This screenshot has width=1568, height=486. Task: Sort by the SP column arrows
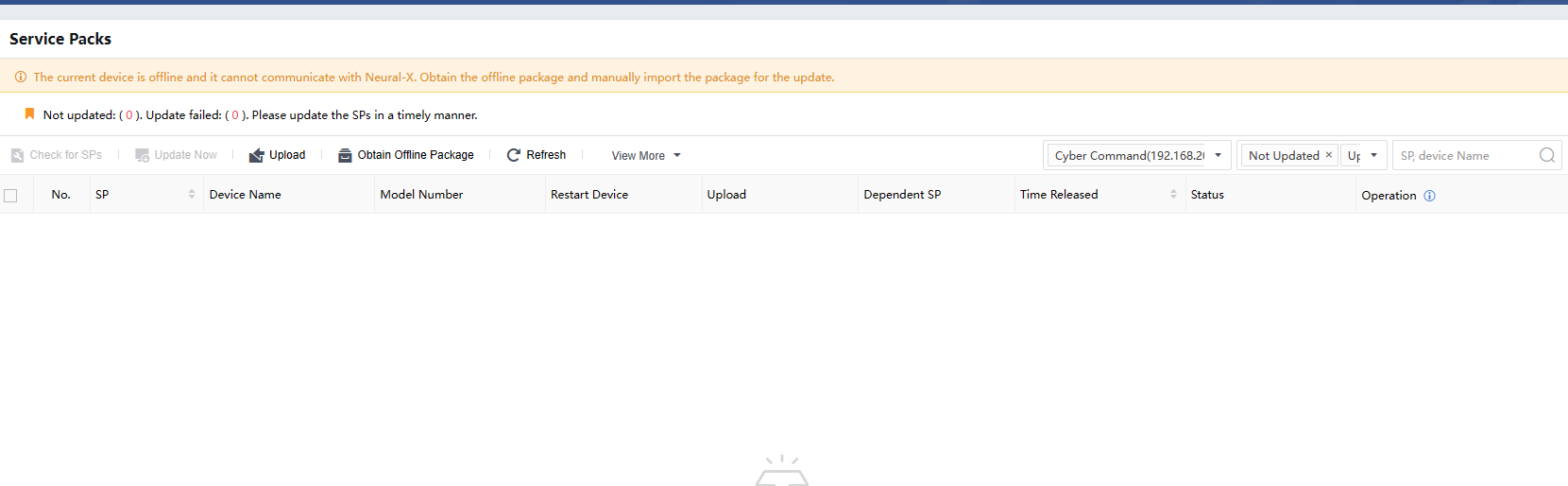click(192, 194)
